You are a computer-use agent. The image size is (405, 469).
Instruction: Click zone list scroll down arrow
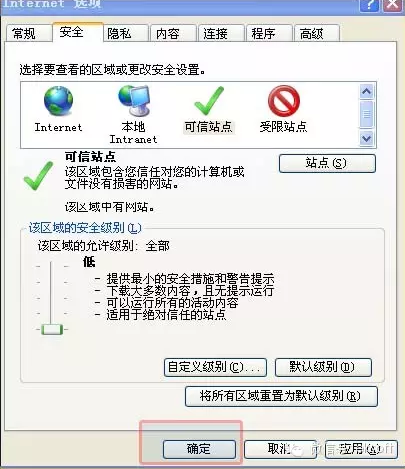[367, 138]
